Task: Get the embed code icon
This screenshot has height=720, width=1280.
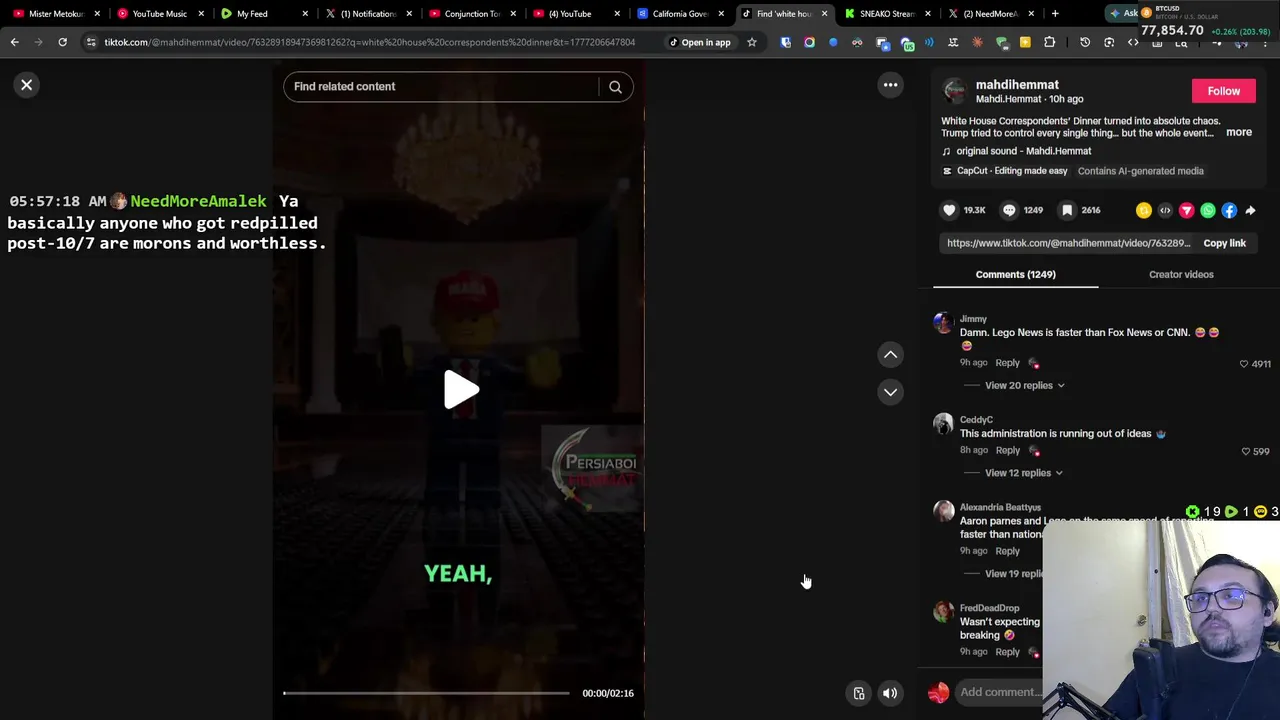Action: tap(1165, 210)
